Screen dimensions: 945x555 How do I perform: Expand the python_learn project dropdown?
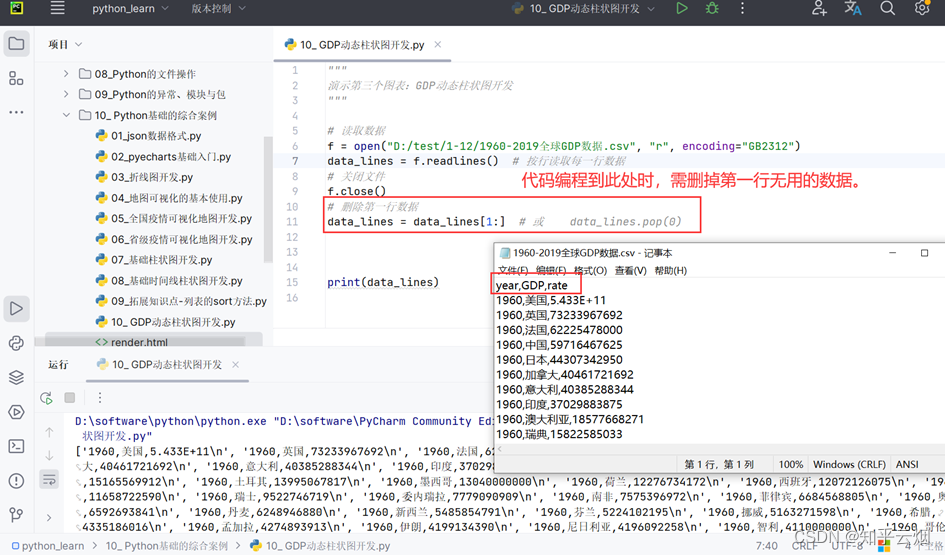point(130,8)
